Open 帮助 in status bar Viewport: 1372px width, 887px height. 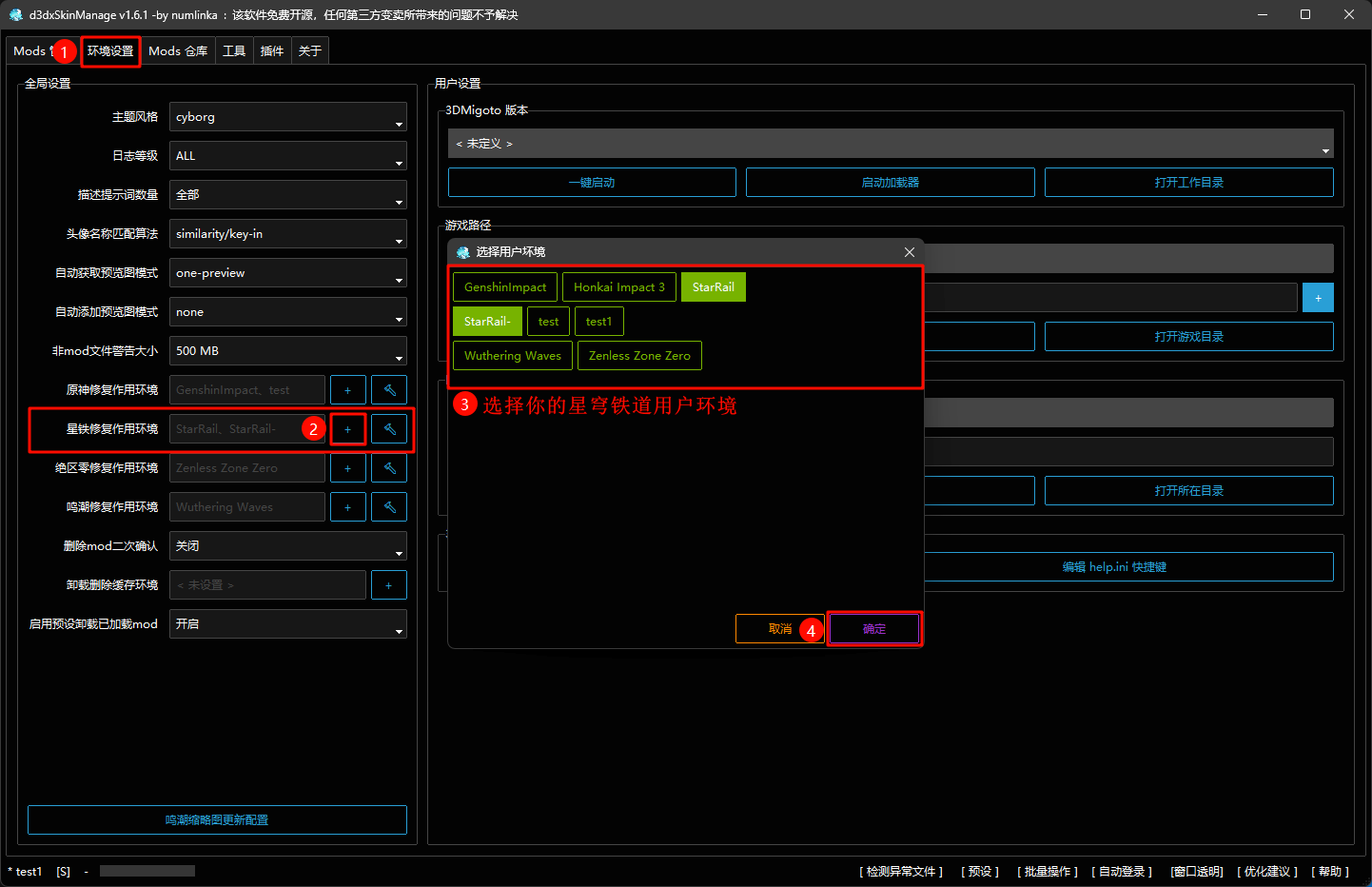1330,872
